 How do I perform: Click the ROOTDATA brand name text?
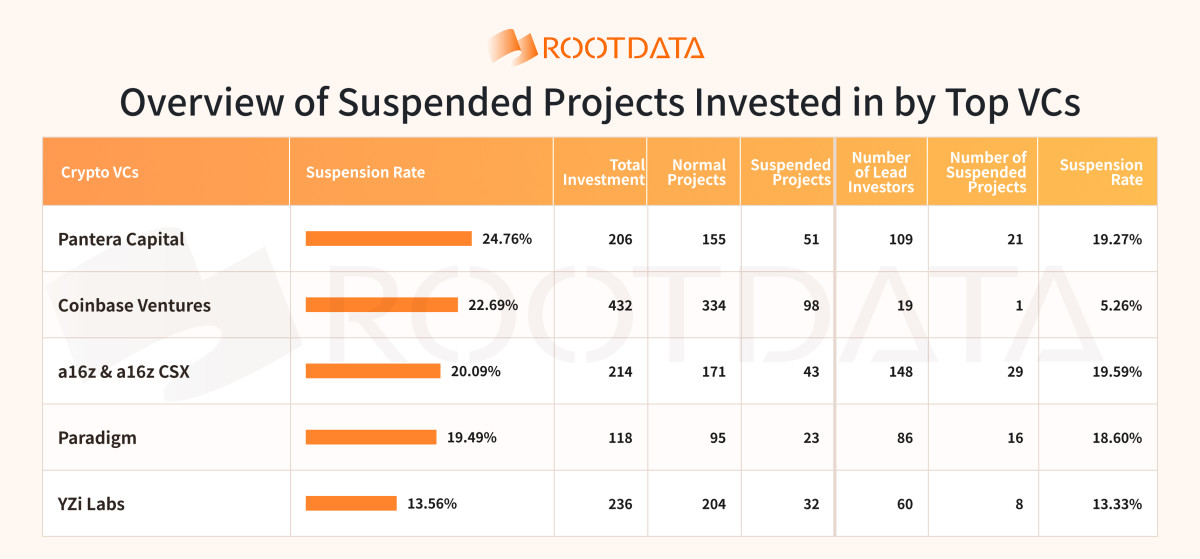click(622, 48)
